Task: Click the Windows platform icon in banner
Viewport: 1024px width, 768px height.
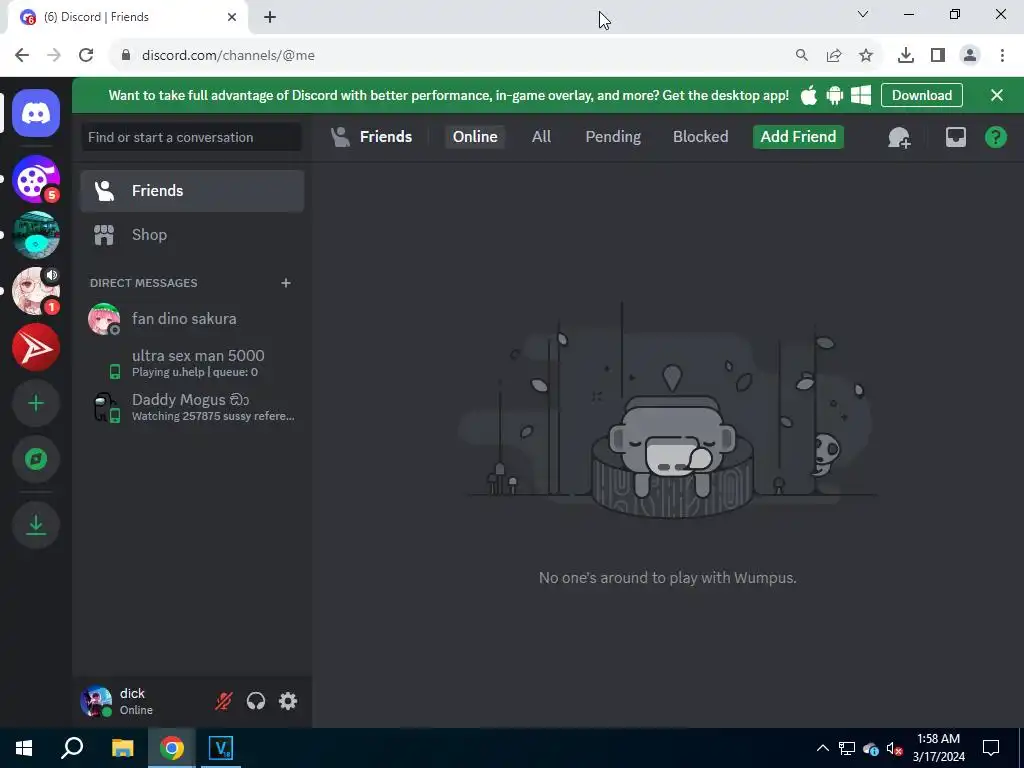Action: pos(861,95)
